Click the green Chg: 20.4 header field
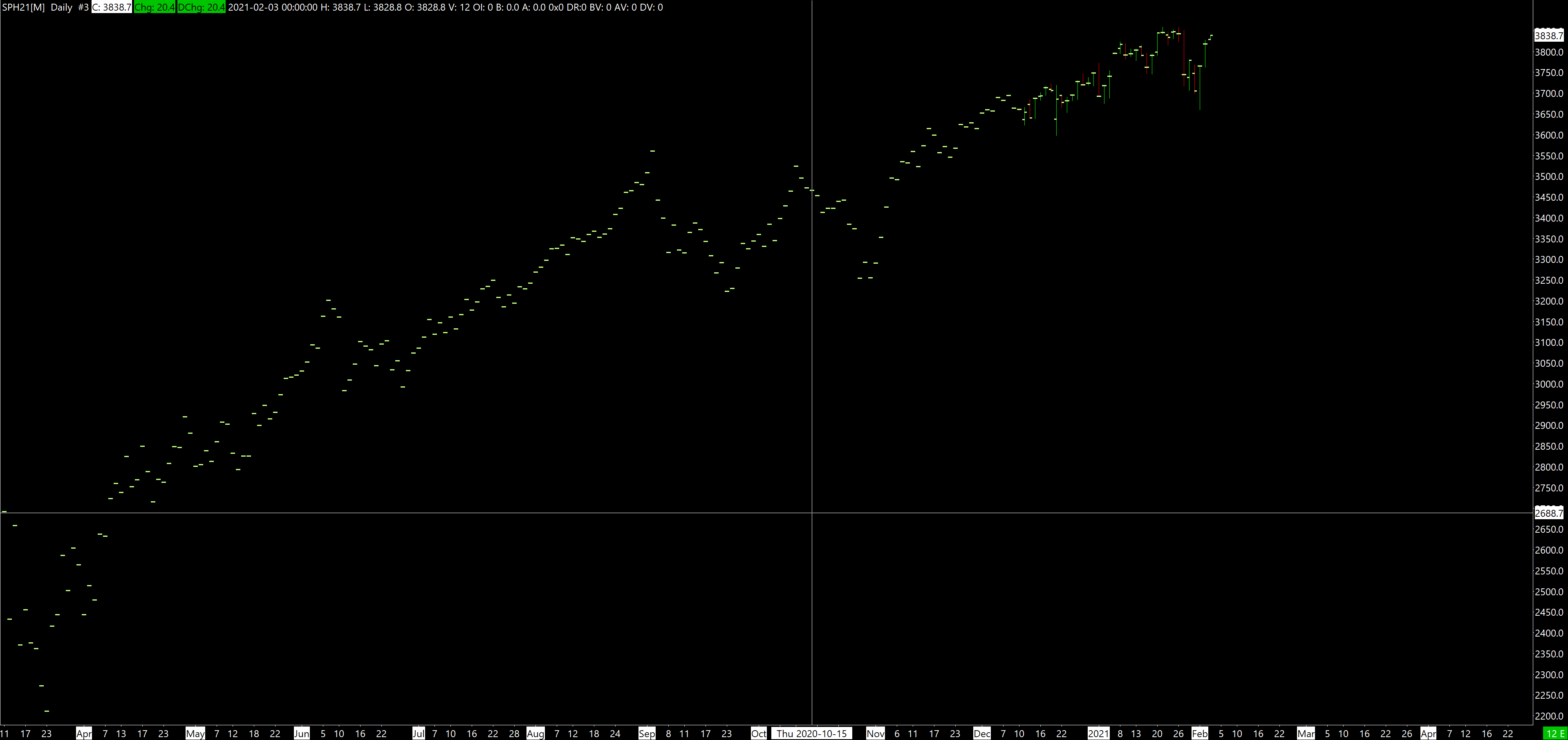The height and width of the screenshot is (740, 1568). point(154,7)
